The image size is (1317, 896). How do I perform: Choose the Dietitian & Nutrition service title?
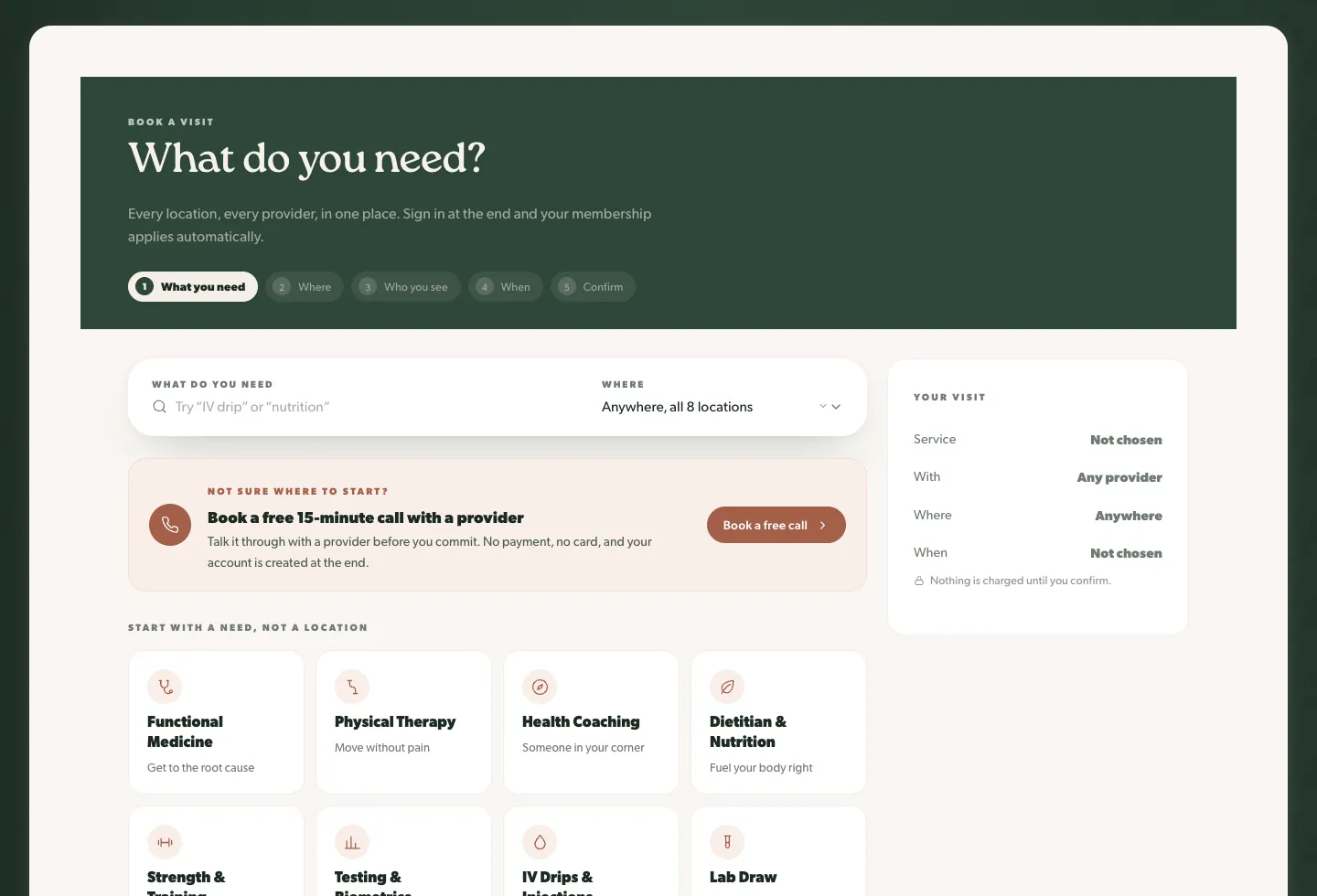pyautogui.click(x=748, y=731)
